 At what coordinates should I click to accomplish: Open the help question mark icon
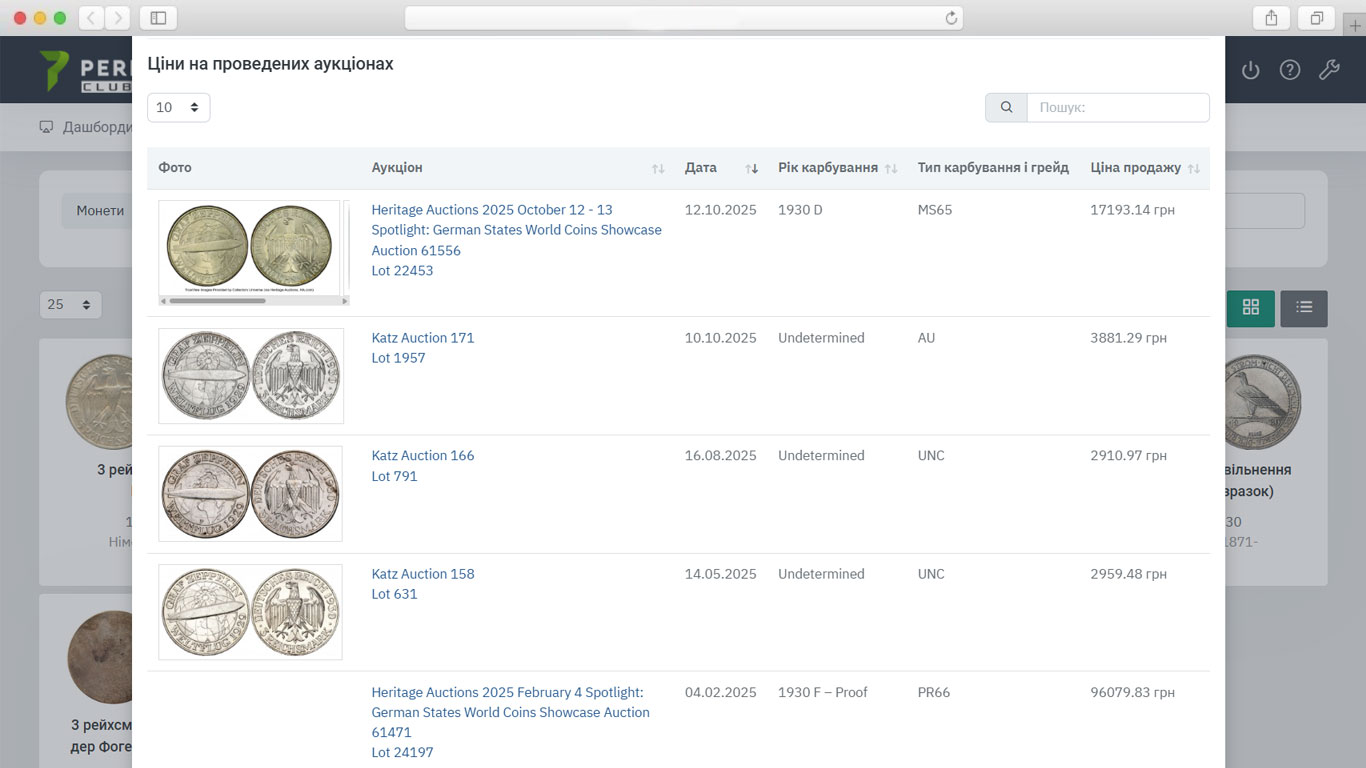tap(1290, 70)
